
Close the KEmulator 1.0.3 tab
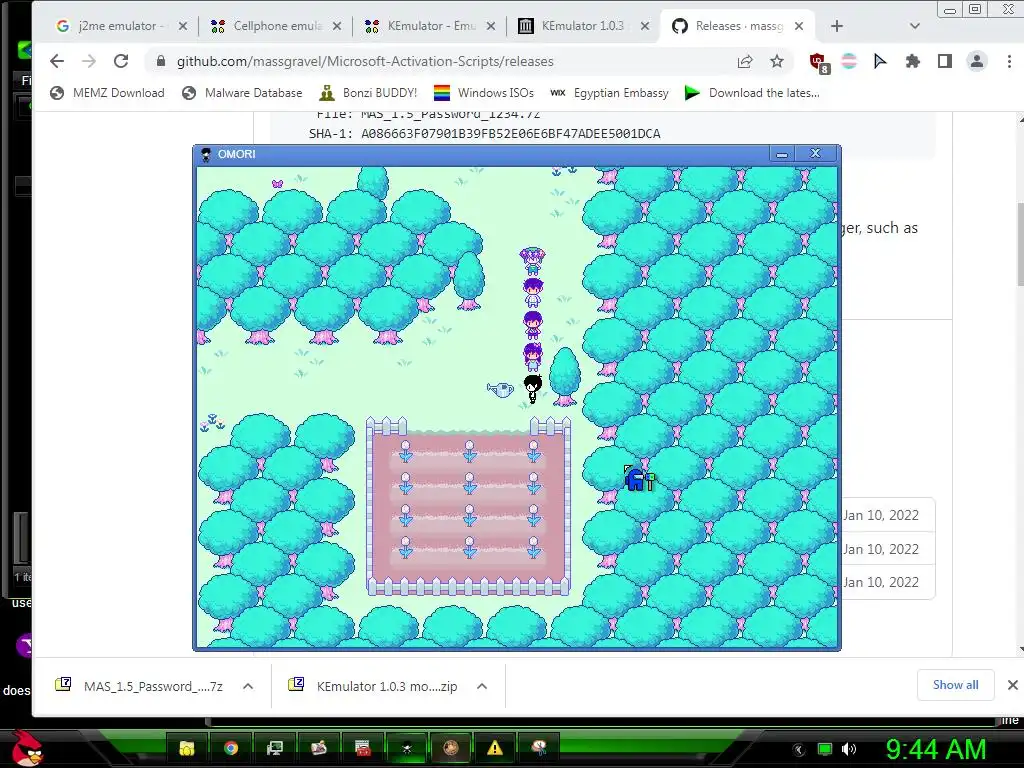pyautogui.click(x=645, y=26)
